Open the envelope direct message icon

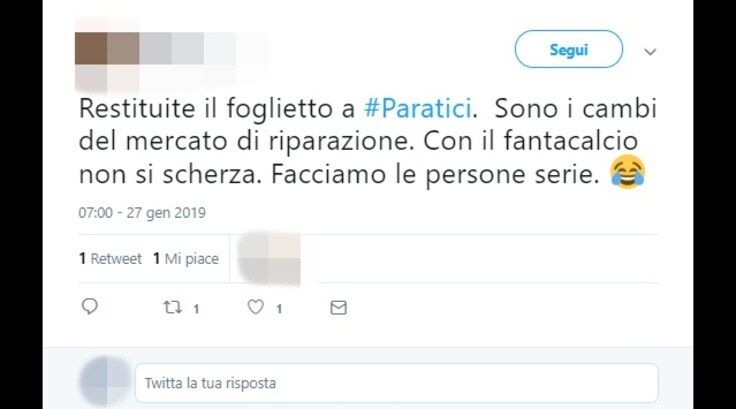(x=338, y=308)
